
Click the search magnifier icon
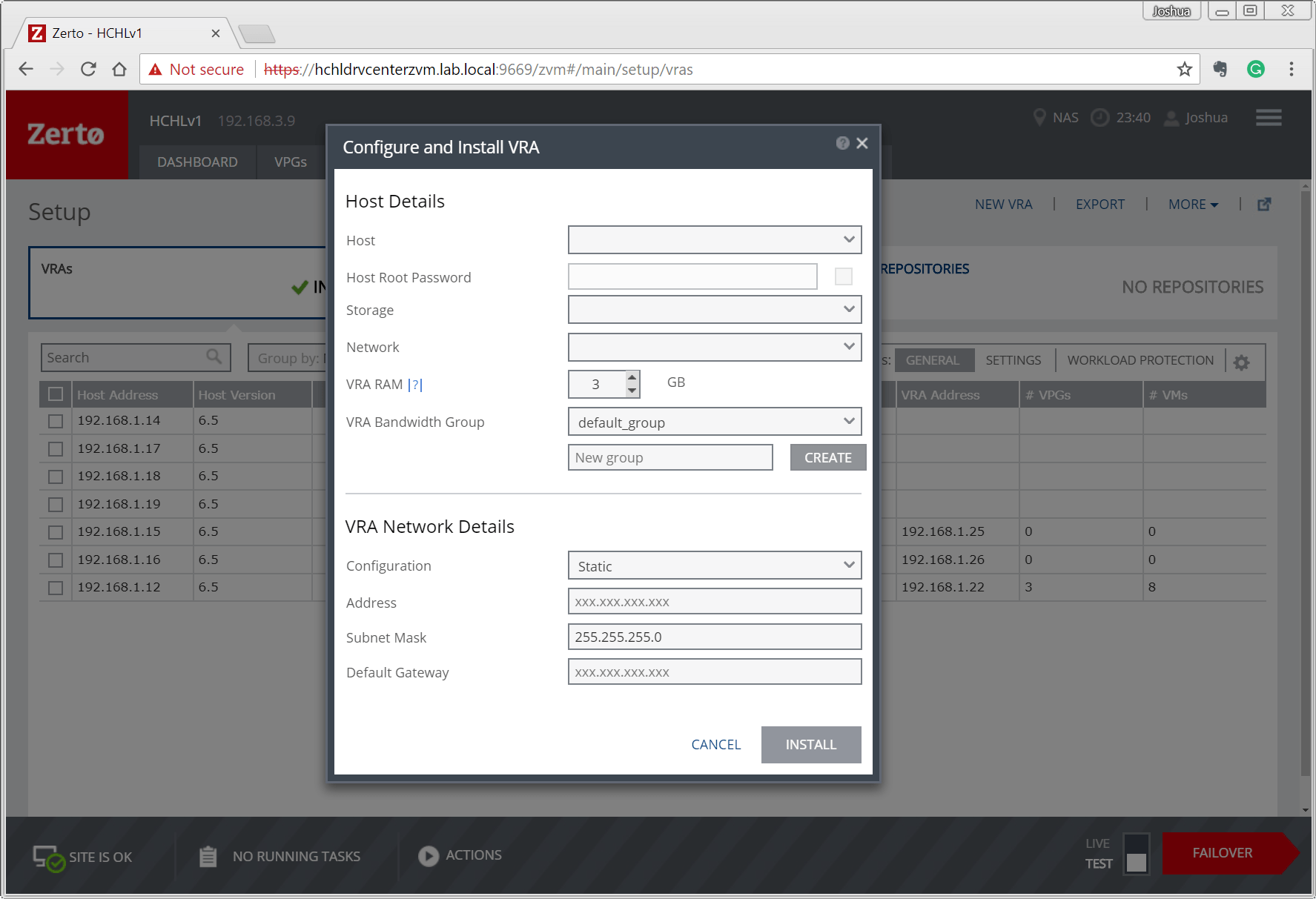click(x=214, y=357)
